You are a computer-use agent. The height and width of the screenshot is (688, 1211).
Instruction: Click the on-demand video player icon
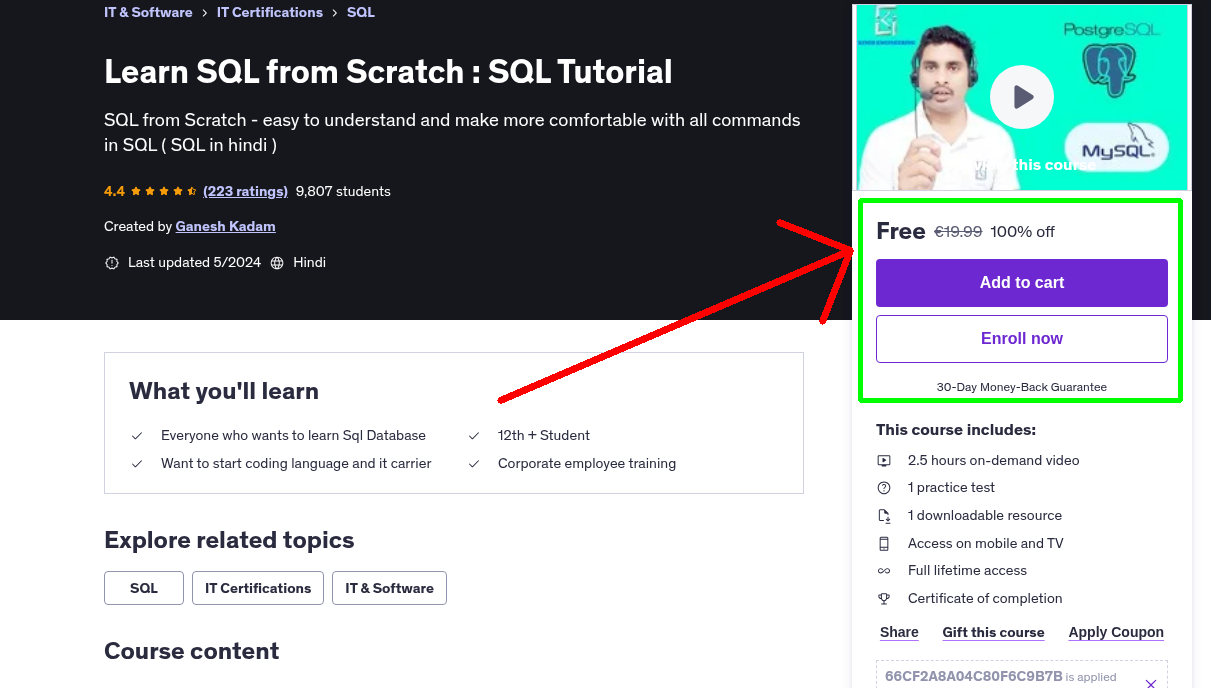[884, 460]
